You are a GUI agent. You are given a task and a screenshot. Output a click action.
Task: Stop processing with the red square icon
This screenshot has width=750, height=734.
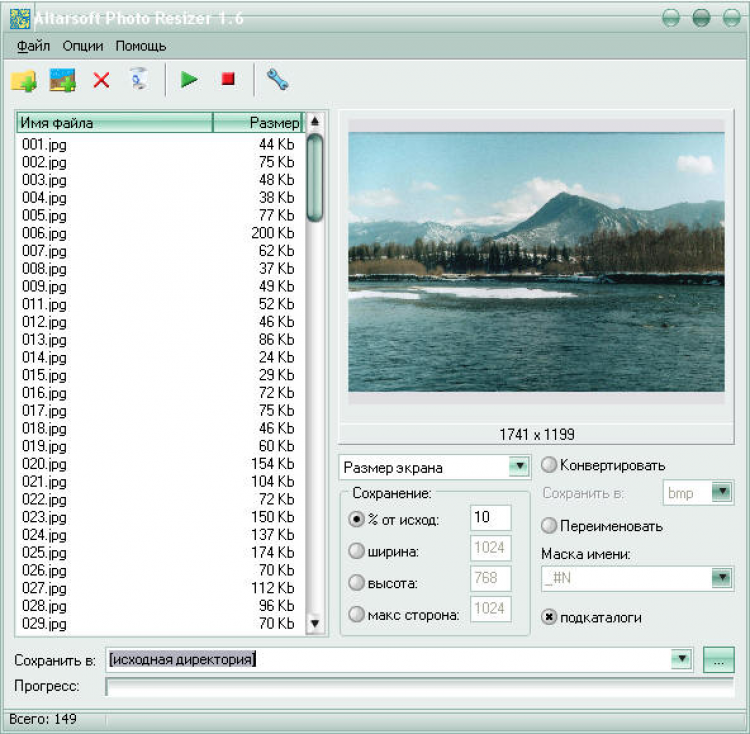pyautogui.click(x=228, y=79)
